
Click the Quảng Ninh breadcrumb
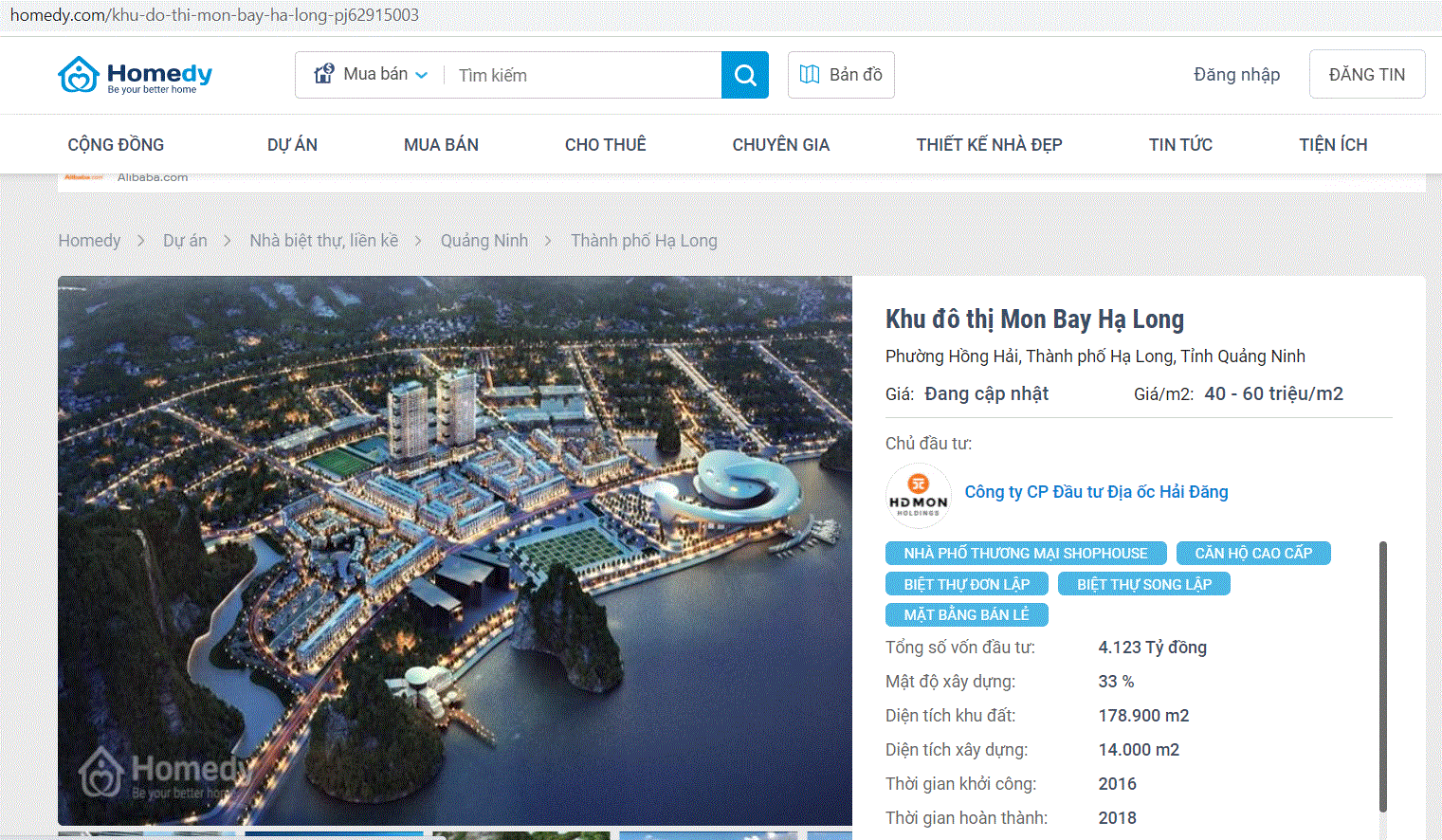pos(484,241)
